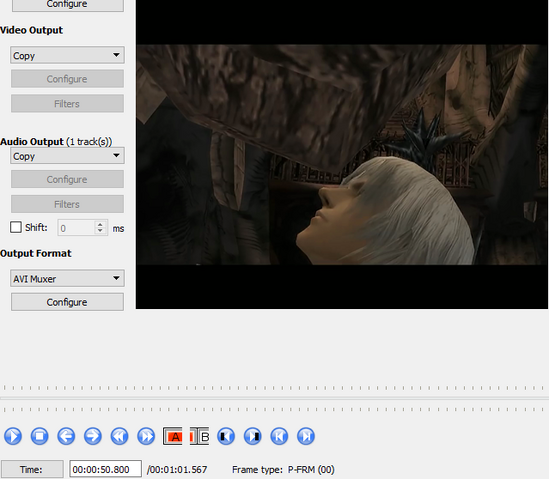Stop playback with the Stop button
Screen dimensions: 549x479
click(x=40, y=436)
